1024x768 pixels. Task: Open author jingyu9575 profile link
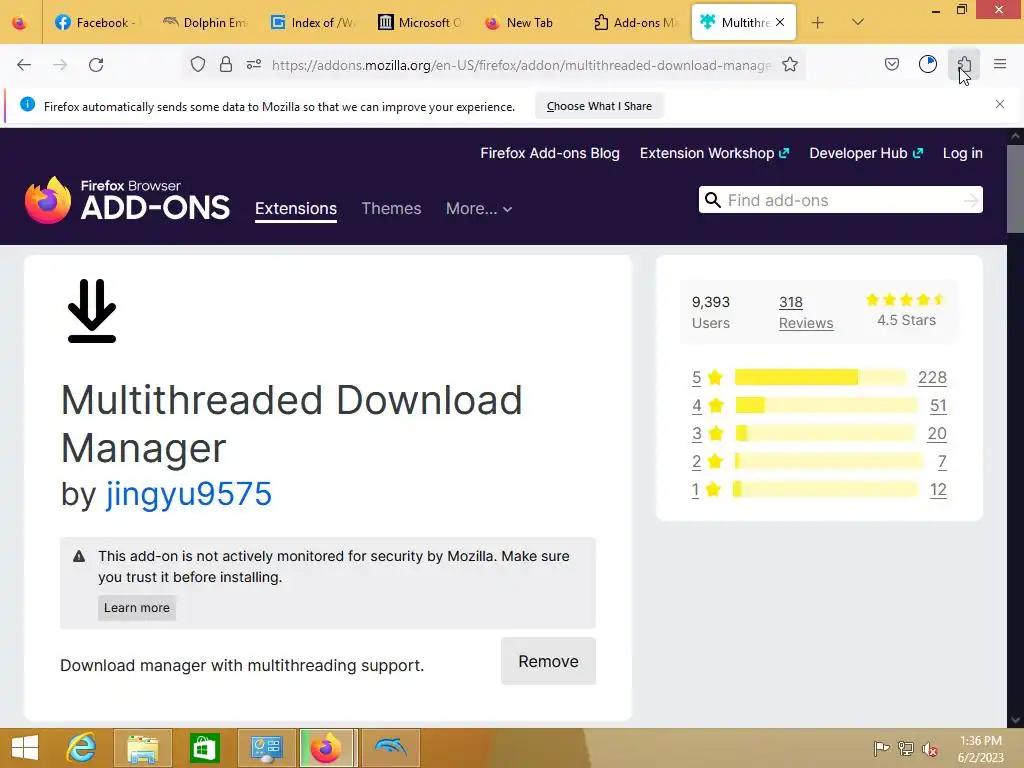click(x=188, y=494)
